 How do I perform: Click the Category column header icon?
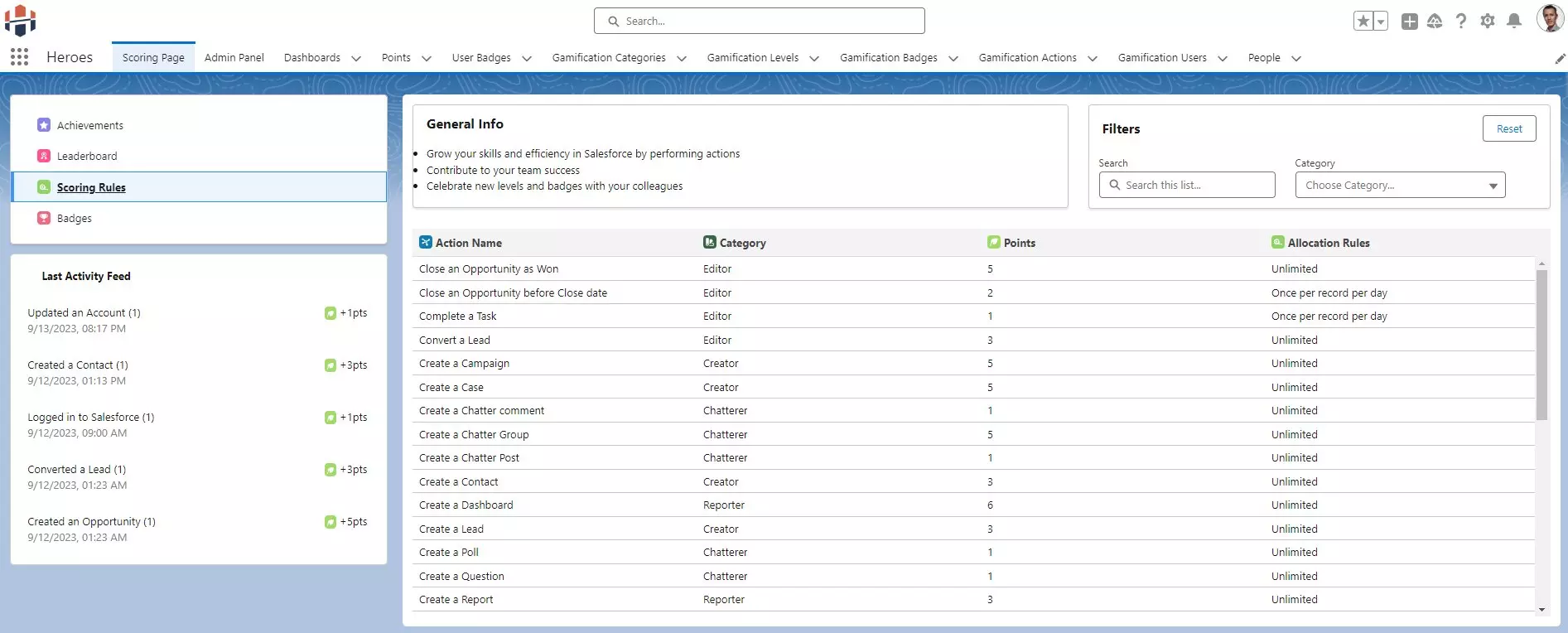[x=710, y=242]
